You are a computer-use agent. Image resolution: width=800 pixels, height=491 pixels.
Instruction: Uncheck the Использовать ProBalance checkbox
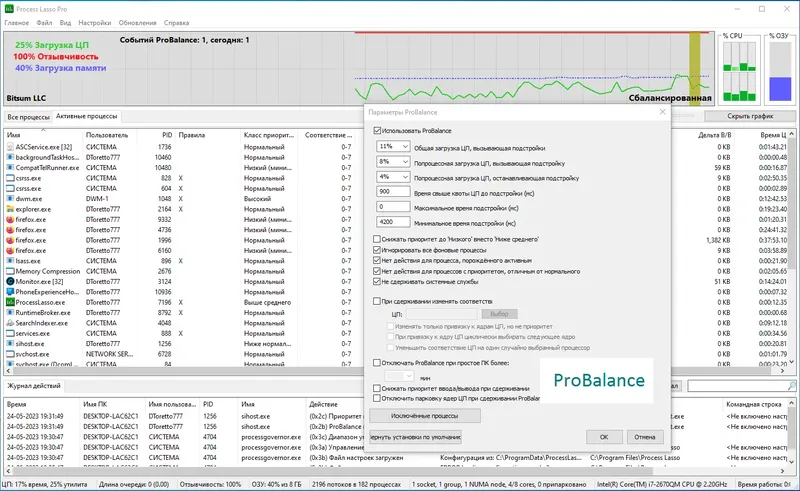tap(377, 131)
